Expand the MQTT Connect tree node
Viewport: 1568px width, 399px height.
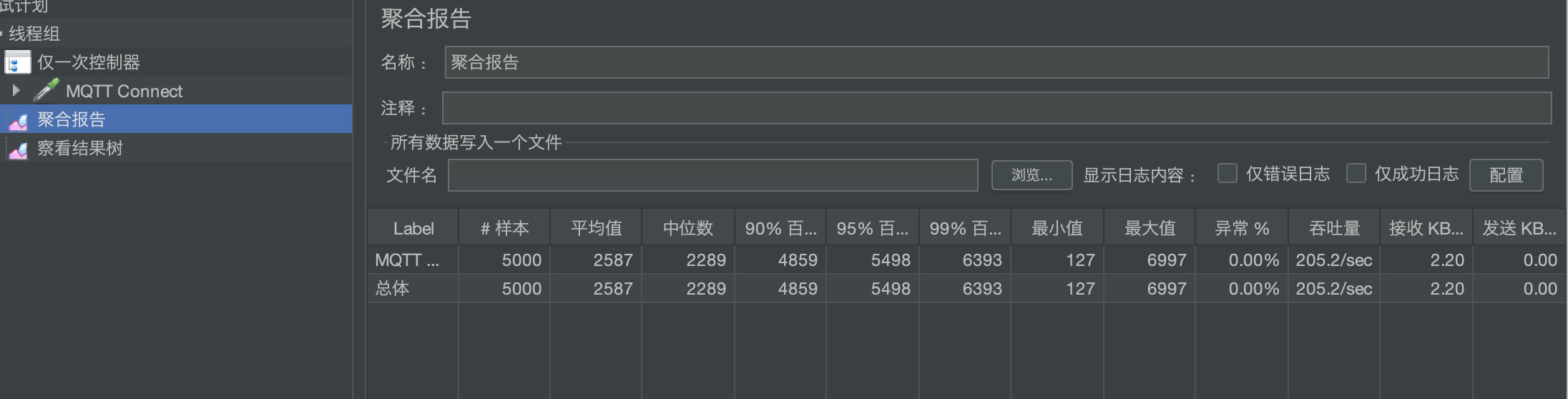coord(16,91)
